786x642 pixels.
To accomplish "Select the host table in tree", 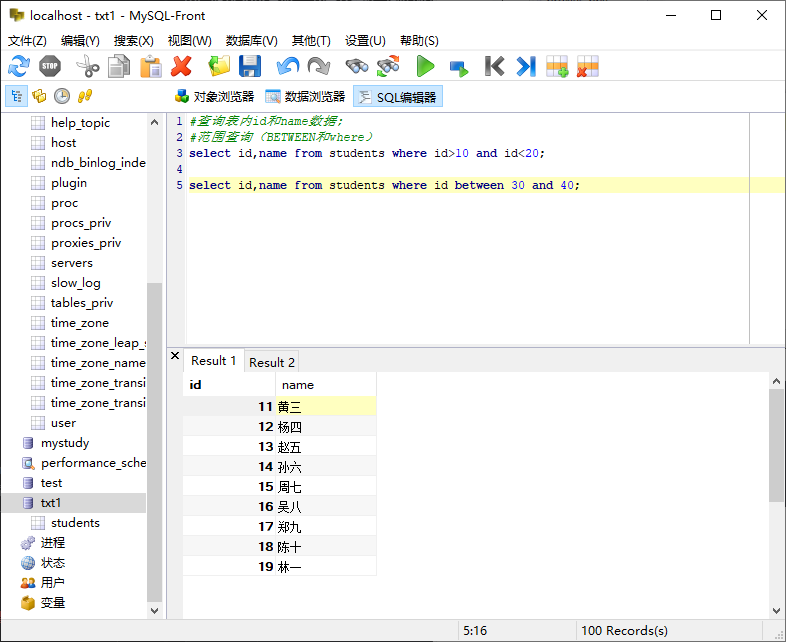I will point(63,143).
